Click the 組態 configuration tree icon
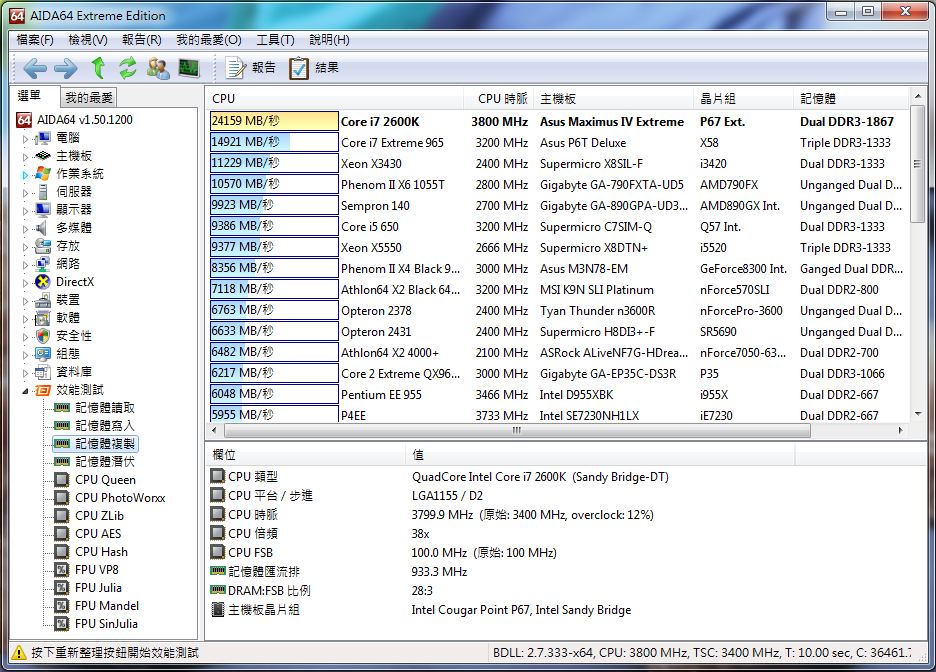Image resolution: width=936 pixels, height=672 pixels. tap(42, 354)
